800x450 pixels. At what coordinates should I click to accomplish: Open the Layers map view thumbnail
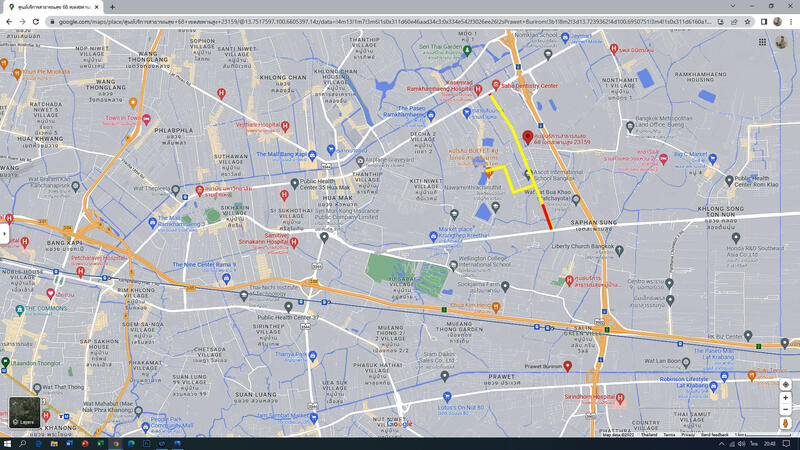click(x=25, y=411)
